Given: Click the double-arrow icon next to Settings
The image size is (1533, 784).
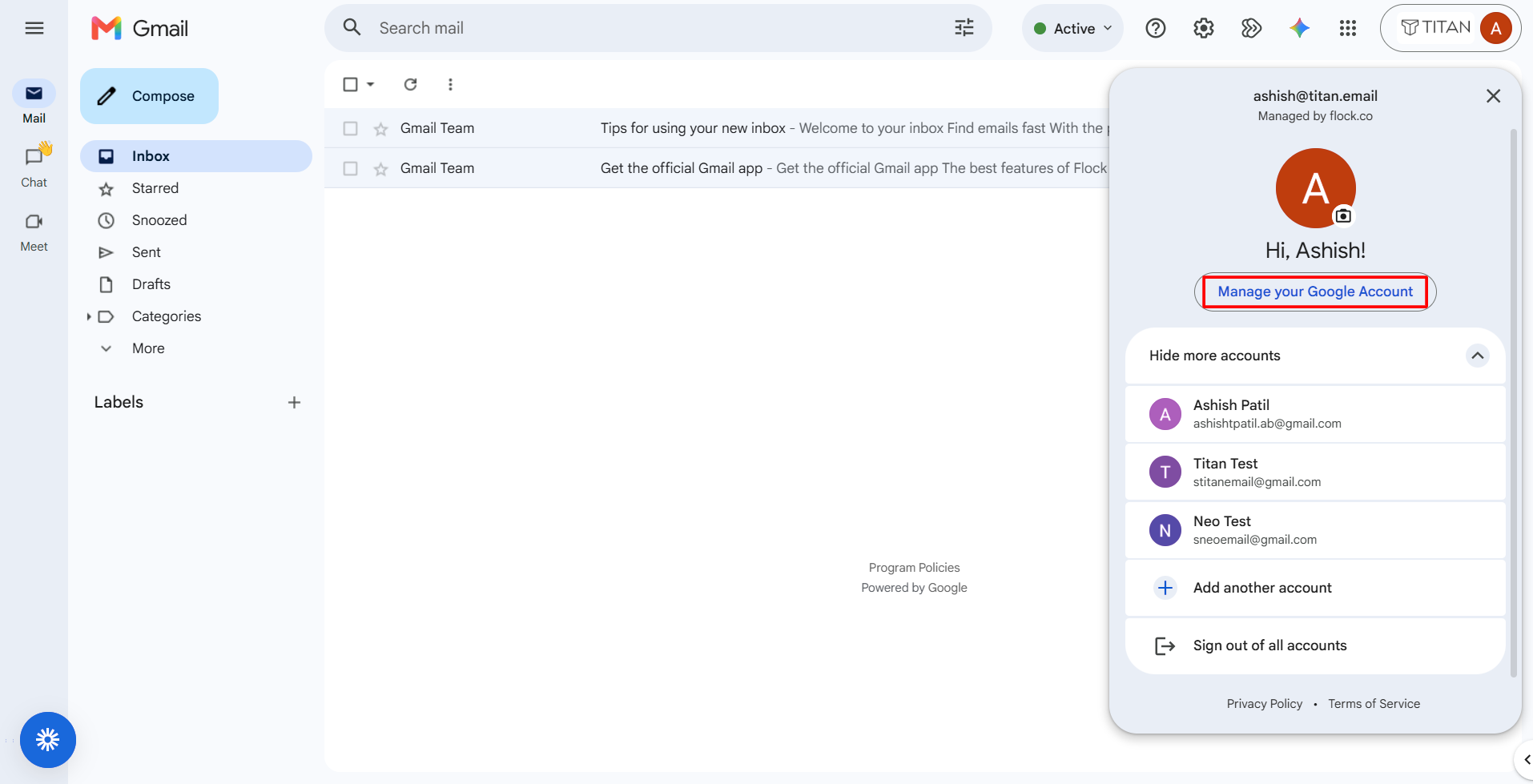Looking at the screenshot, I should [1252, 28].
